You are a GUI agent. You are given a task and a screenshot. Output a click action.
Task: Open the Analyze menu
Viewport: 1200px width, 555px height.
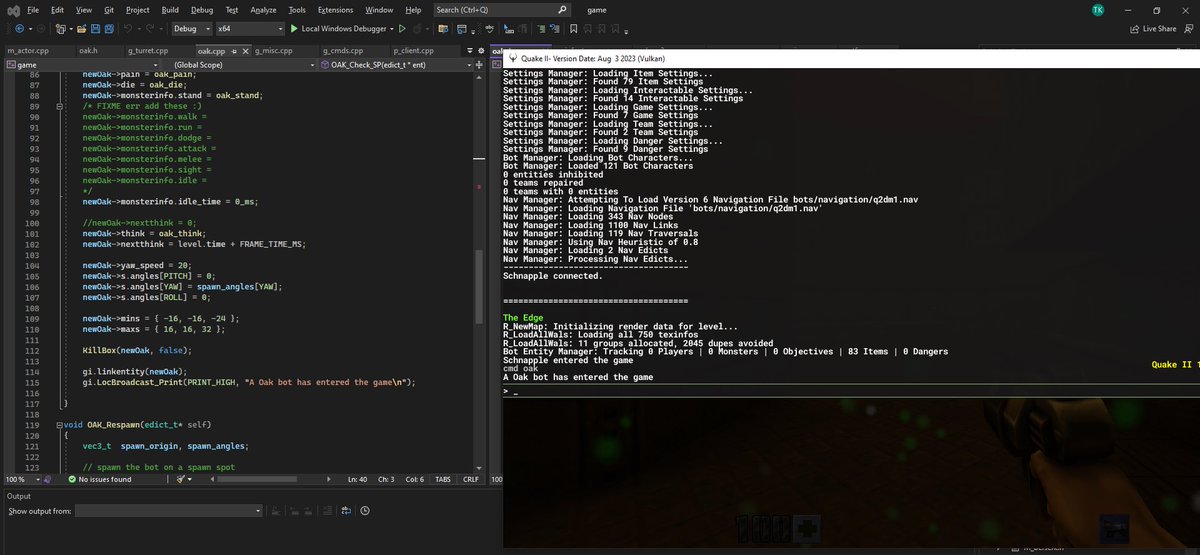click(x=263, y=9)
